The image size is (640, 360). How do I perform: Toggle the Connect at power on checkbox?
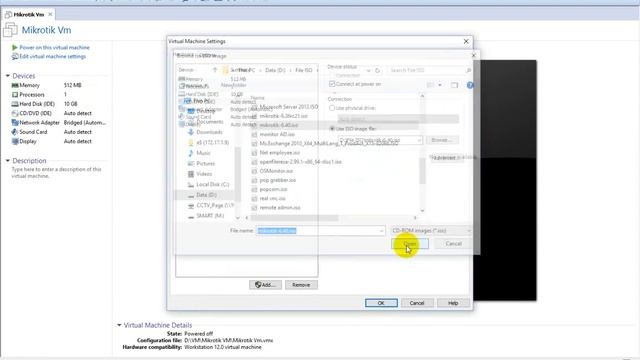coord(332,84)
